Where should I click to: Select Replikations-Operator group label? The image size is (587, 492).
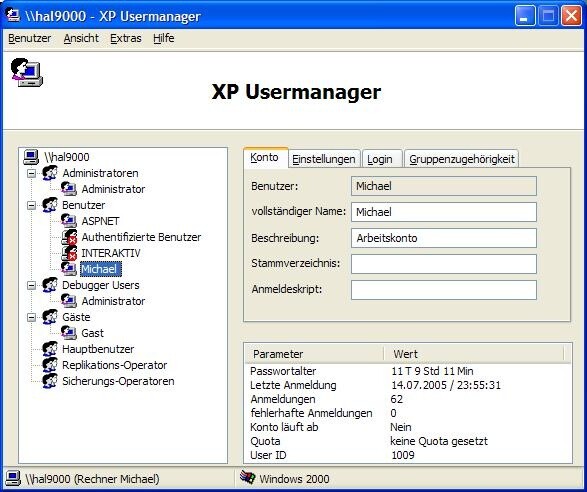pyautogui.click(x=115, y=365)
